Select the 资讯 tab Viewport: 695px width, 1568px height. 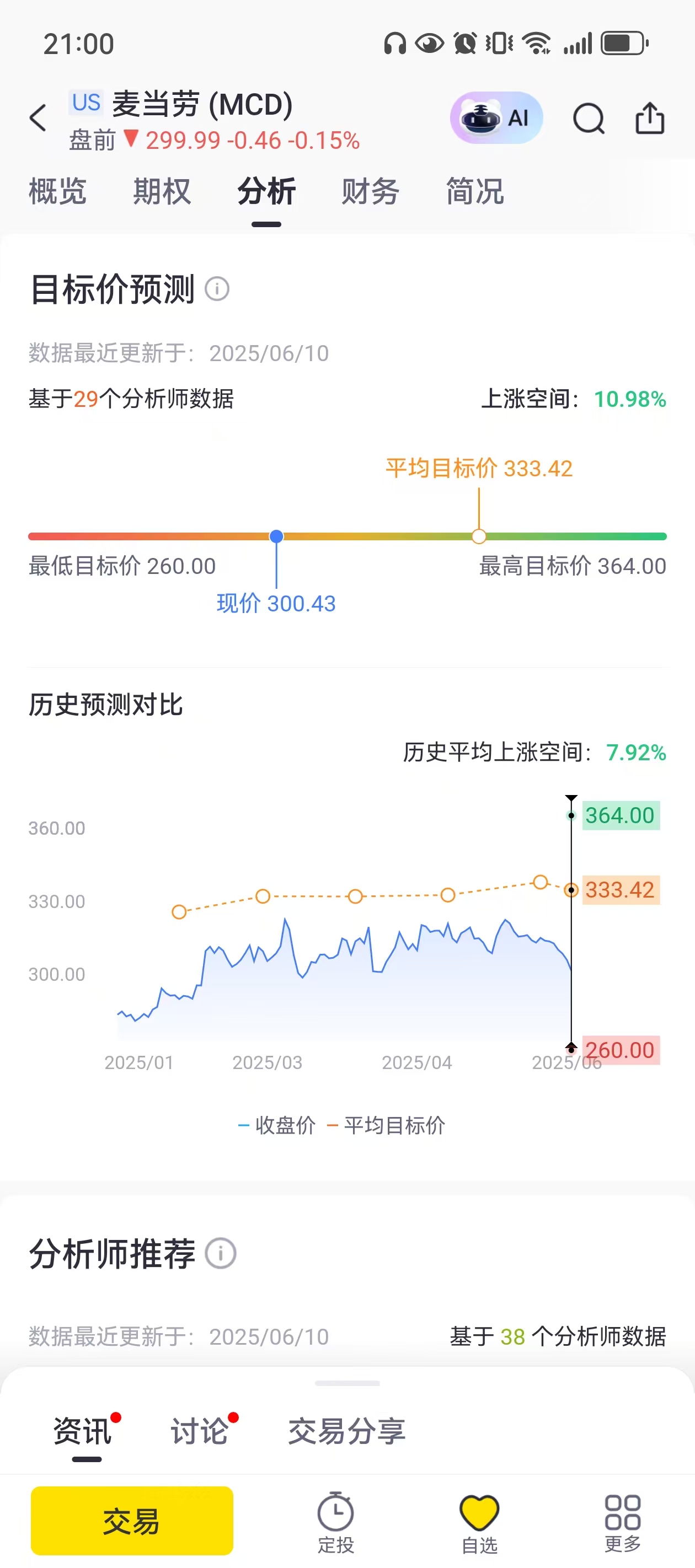tap(82, 1430)
